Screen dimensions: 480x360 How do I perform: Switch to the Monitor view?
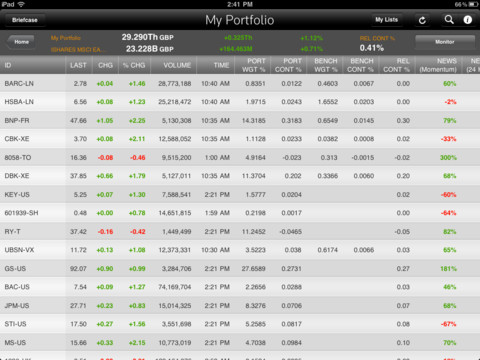(x=445, y=42)
